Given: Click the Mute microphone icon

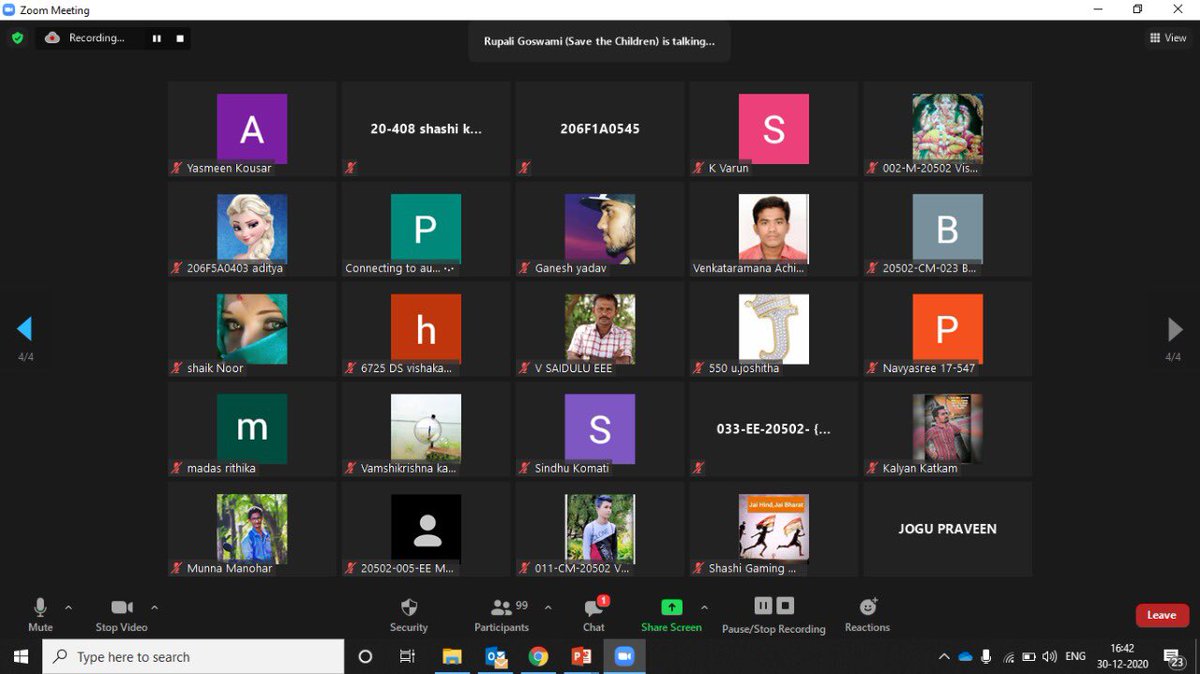Looking at the screenshot, I should [x=40, y=608].
